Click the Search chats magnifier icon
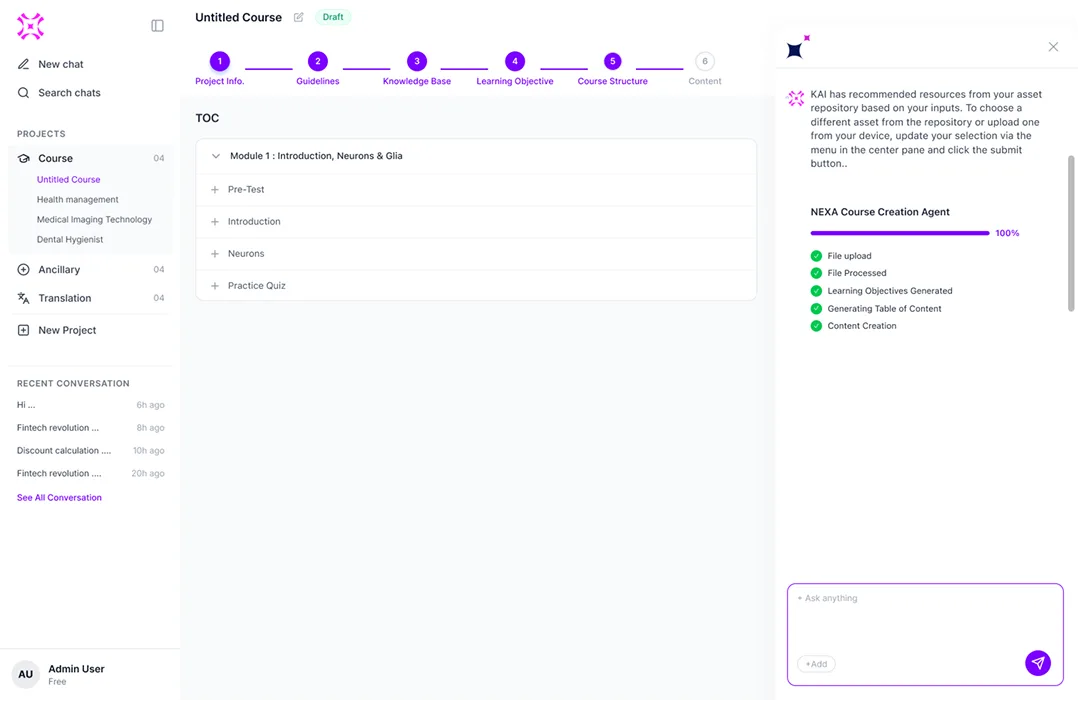This screenshot has height=701, width=1078. 23,93
